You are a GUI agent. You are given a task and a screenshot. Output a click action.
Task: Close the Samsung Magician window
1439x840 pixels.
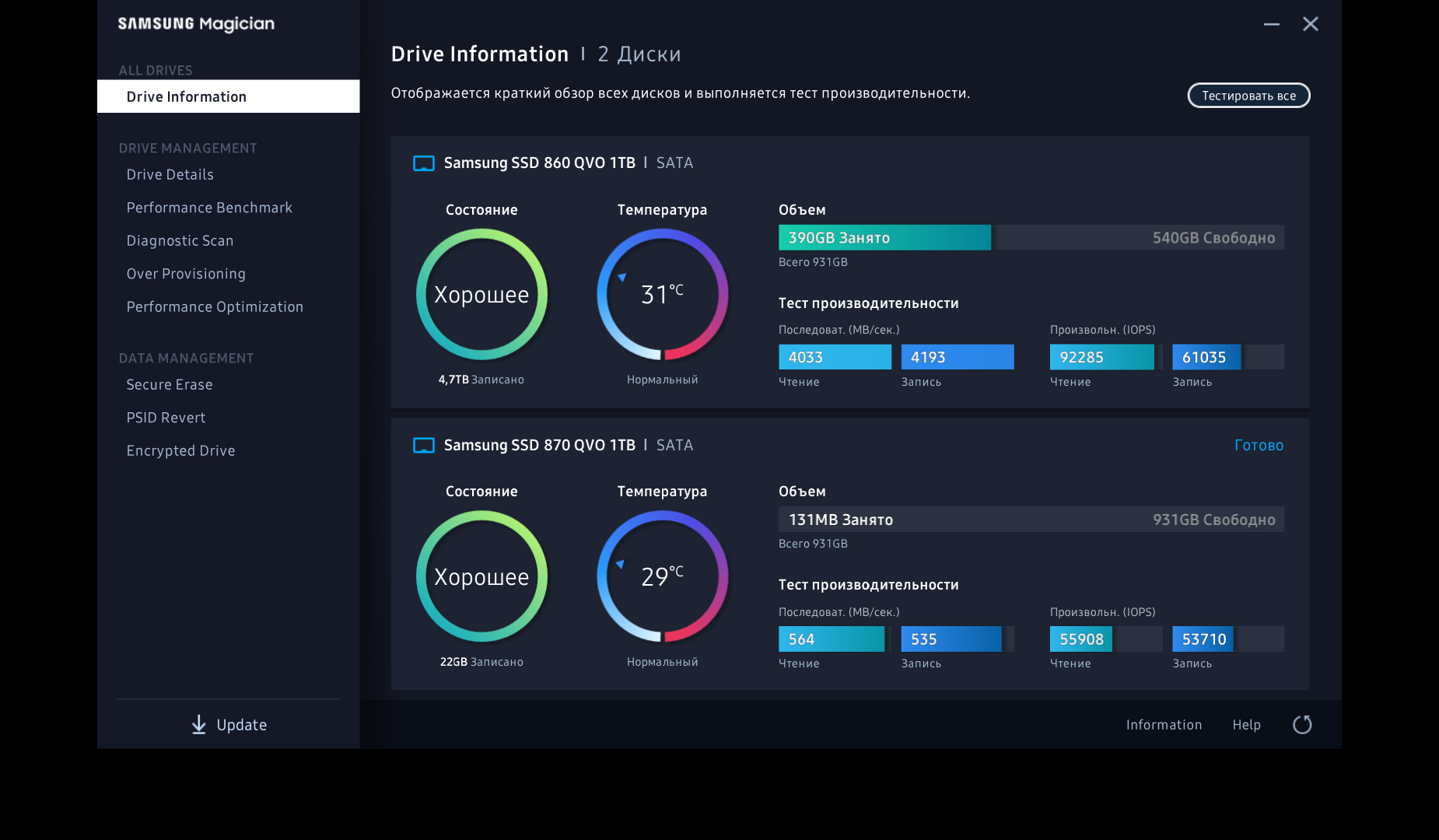point(1311,24)
